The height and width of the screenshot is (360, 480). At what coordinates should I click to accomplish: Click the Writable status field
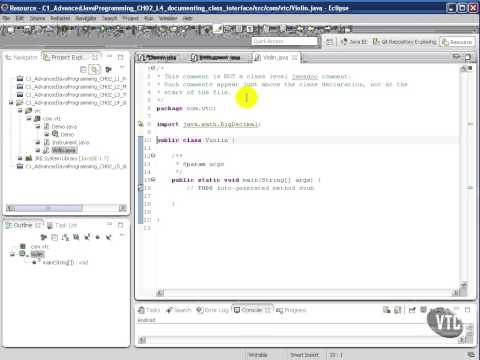tap(258, 355)
